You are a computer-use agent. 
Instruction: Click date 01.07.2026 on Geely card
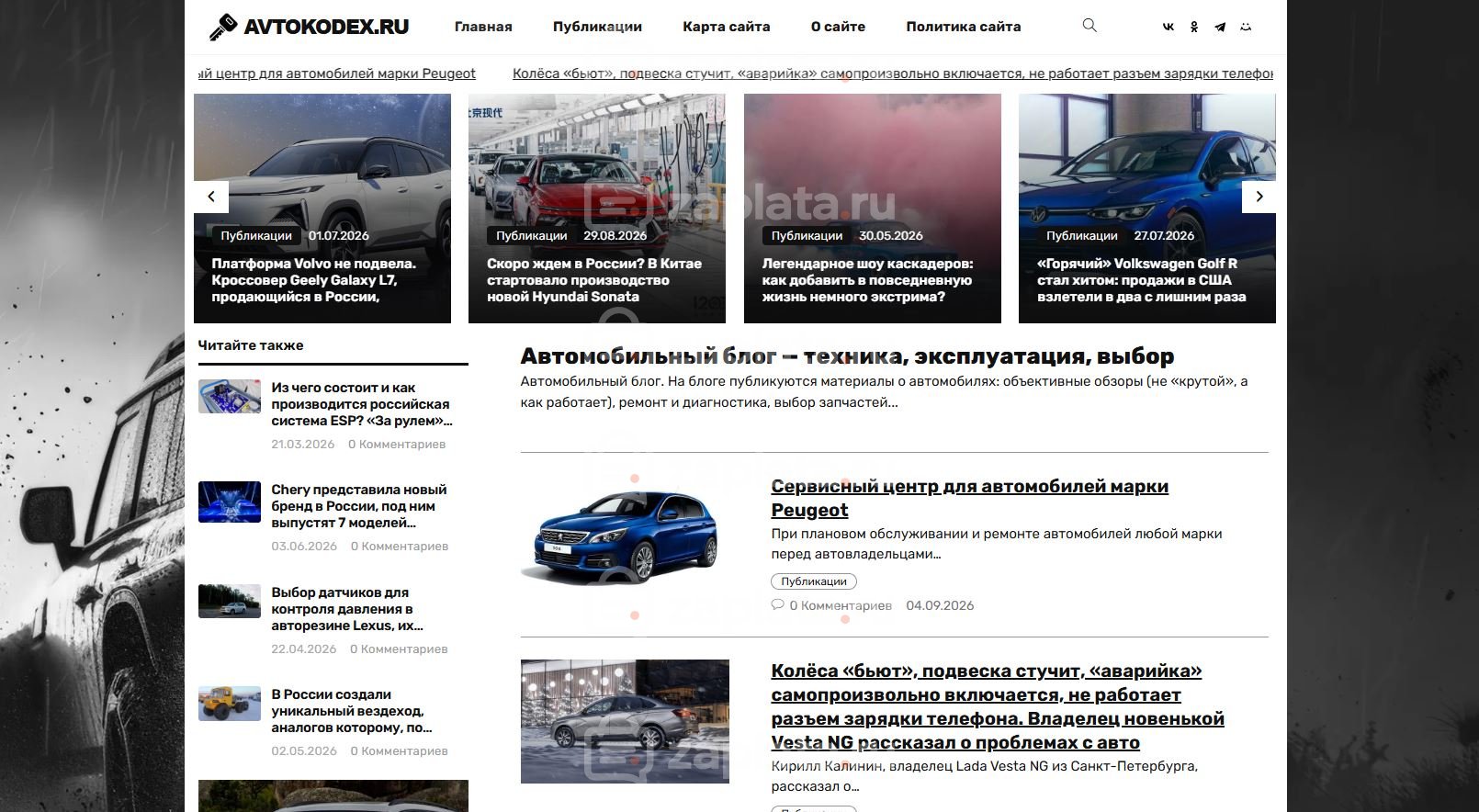(339, 235)
